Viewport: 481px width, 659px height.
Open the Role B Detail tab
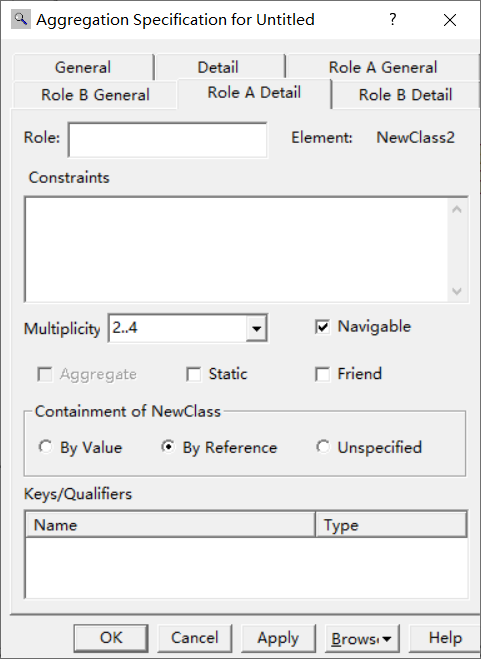coord(405,95)
